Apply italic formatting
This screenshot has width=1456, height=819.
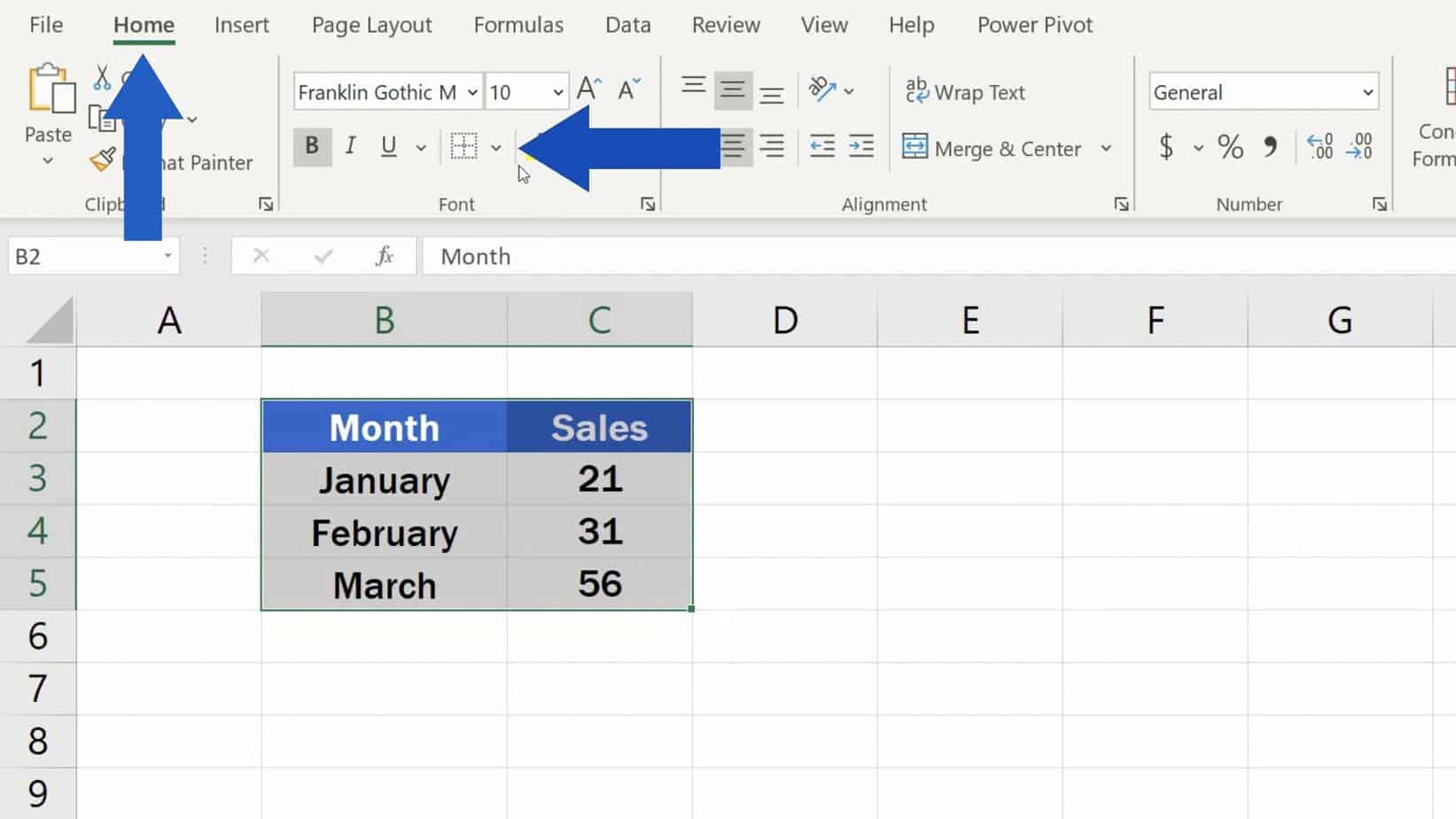(350, 147)
